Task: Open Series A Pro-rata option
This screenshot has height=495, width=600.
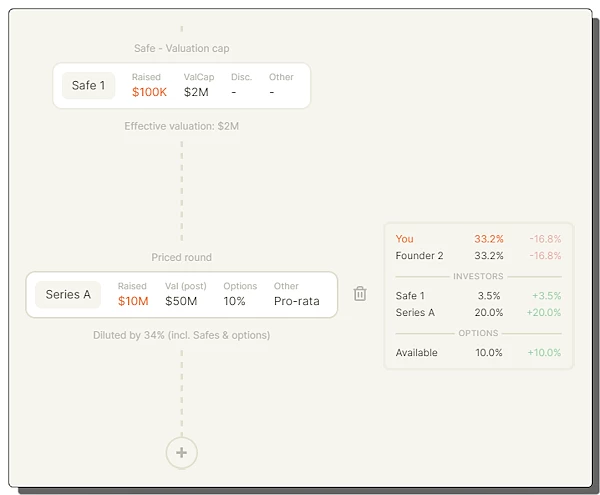Action: click(296, 301)
